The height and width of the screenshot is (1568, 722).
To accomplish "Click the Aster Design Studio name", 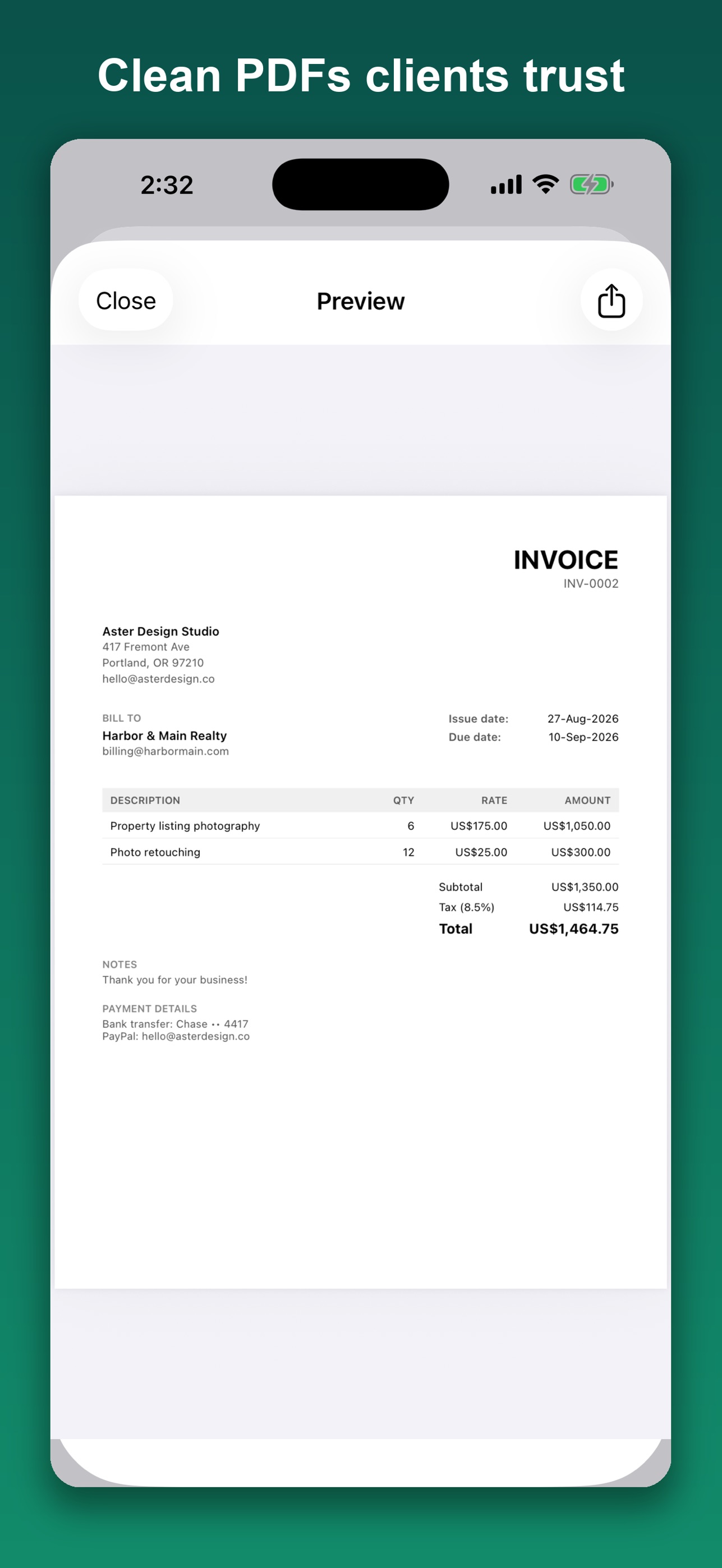I will point(160,631).
